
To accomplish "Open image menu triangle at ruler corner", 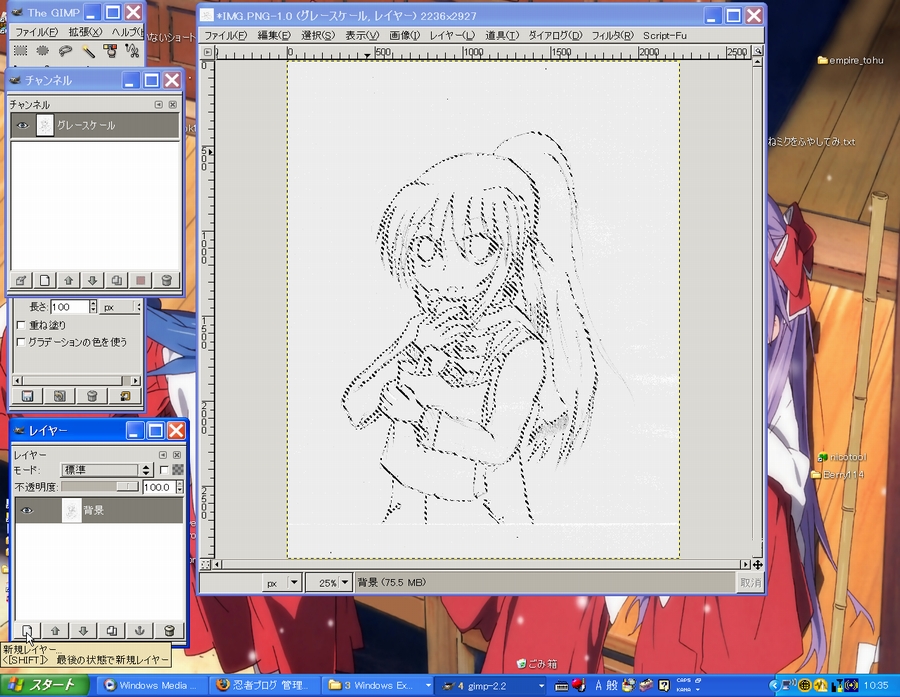I will click(207, 52).
